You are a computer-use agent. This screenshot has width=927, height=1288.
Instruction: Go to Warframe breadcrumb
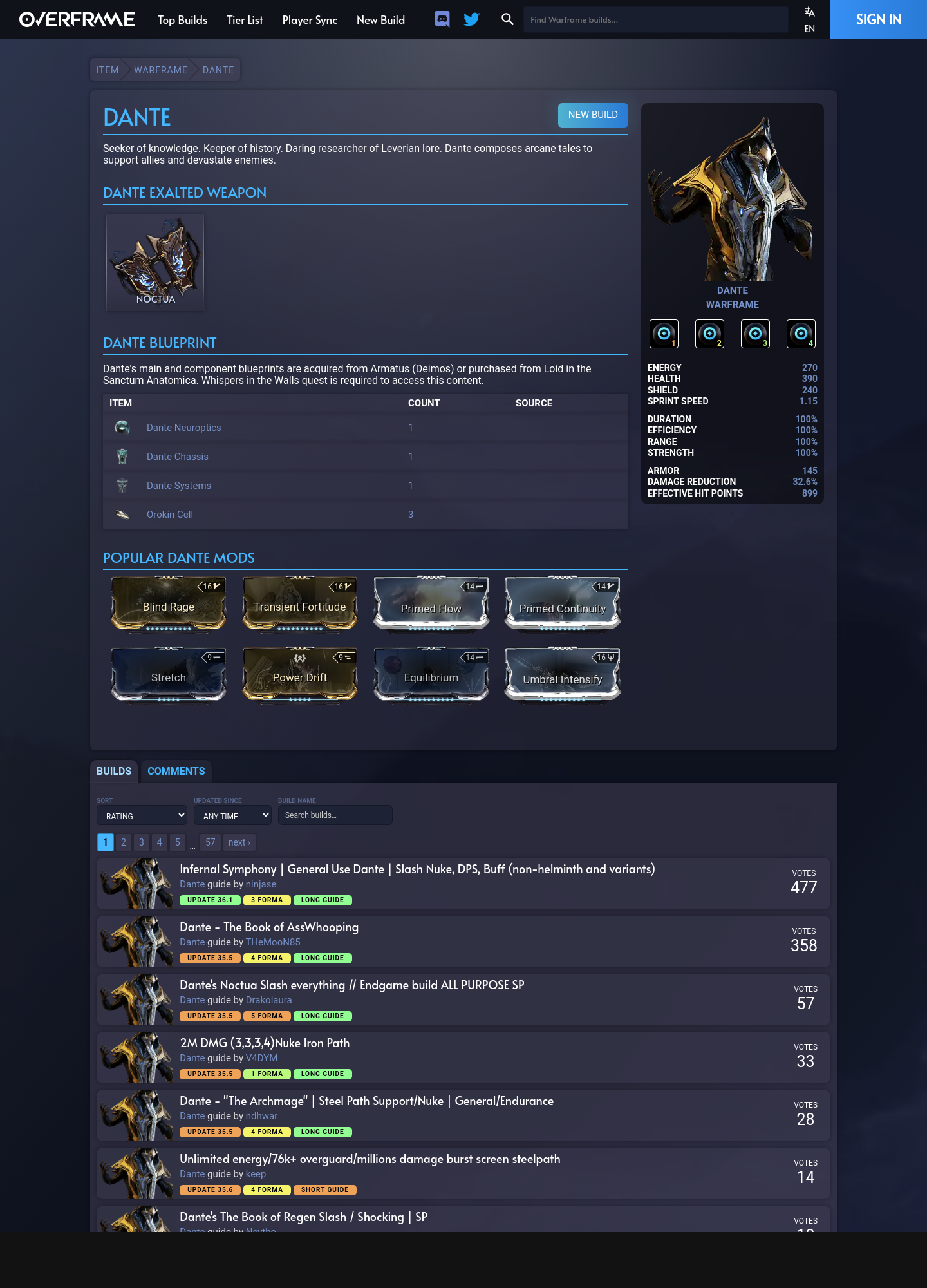(161, 70)
